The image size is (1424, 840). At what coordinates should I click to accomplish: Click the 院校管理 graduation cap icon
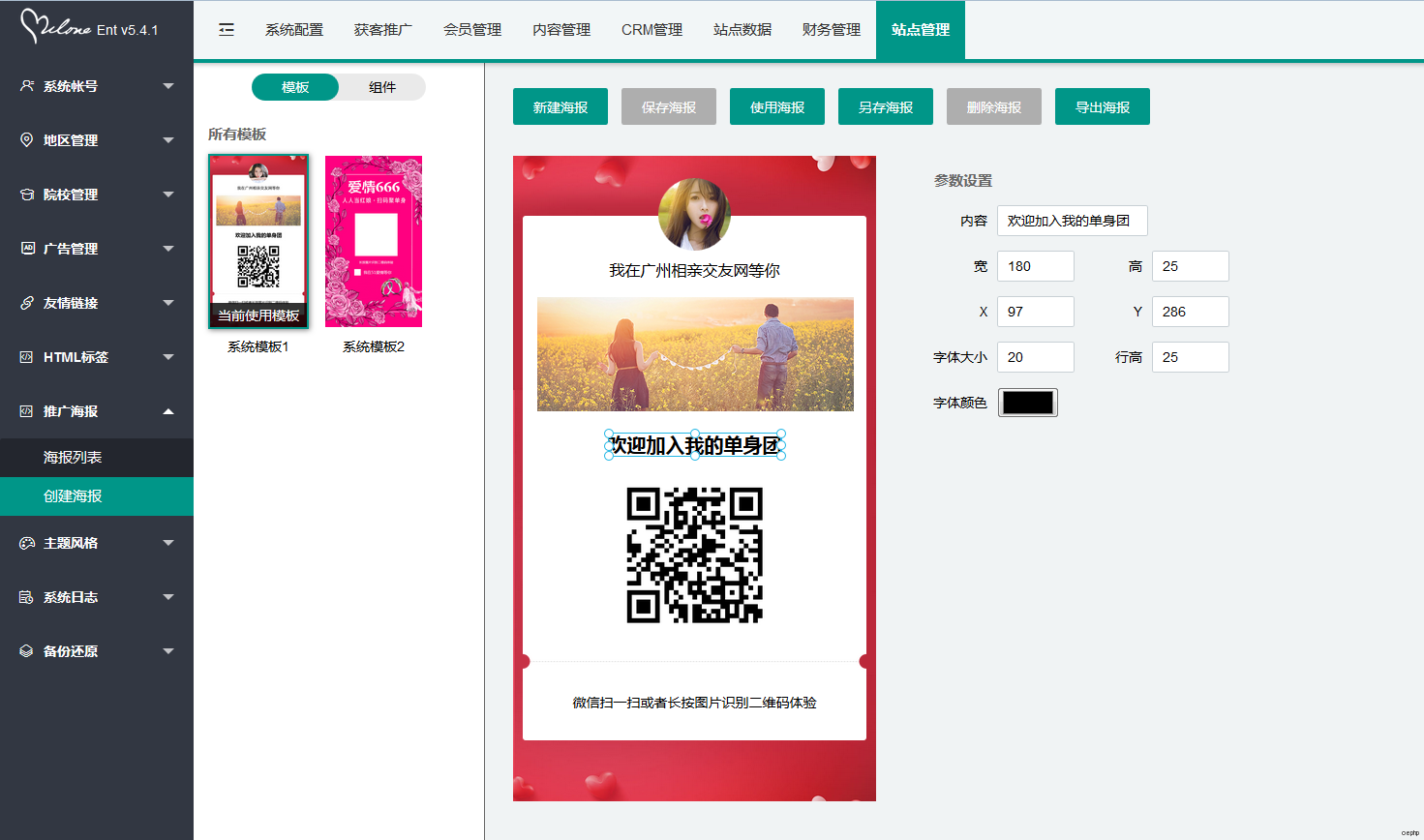point(27,195)
